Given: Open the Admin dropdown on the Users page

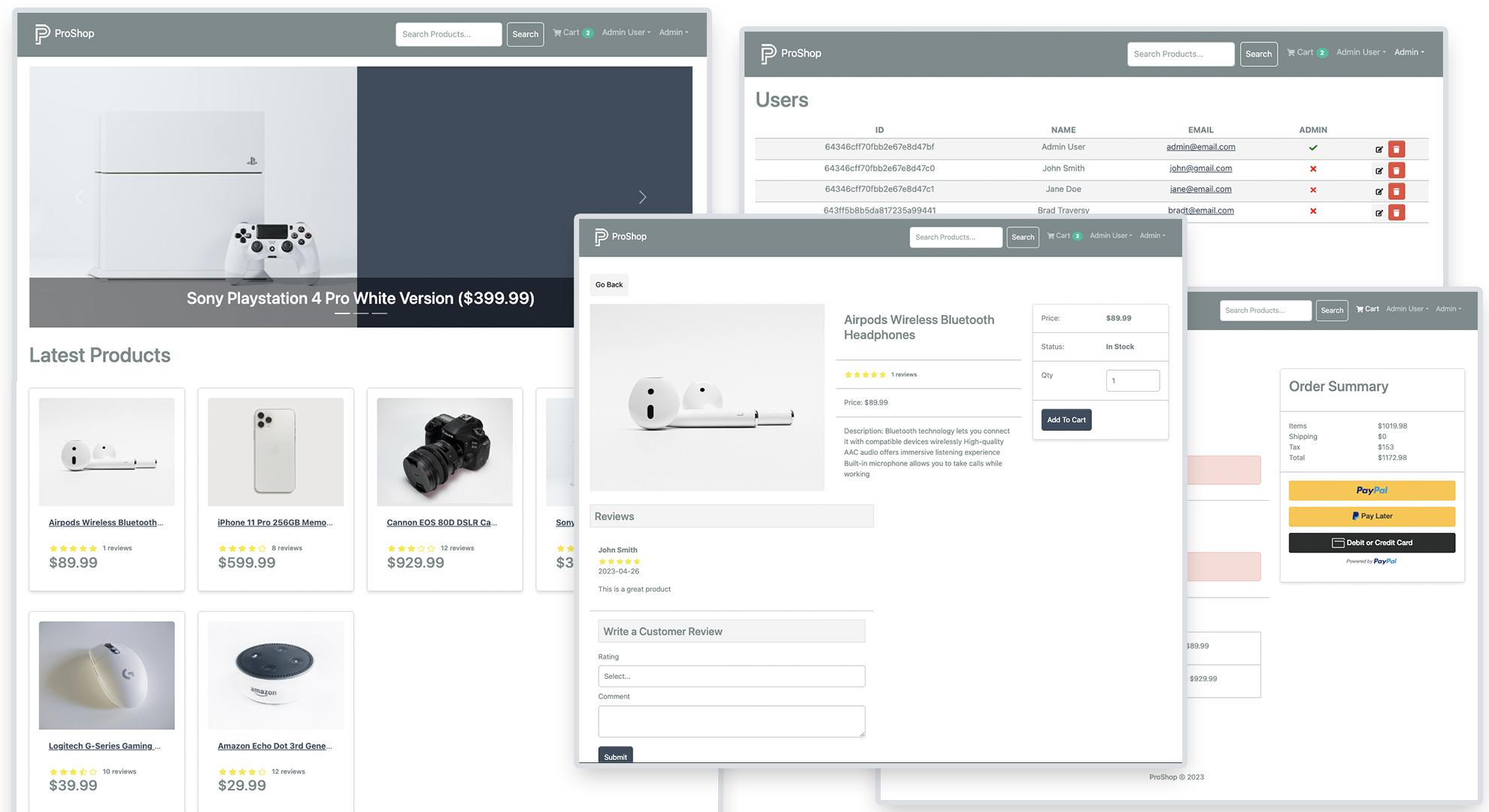Looking at the screenshot, I should [1409, 52].
